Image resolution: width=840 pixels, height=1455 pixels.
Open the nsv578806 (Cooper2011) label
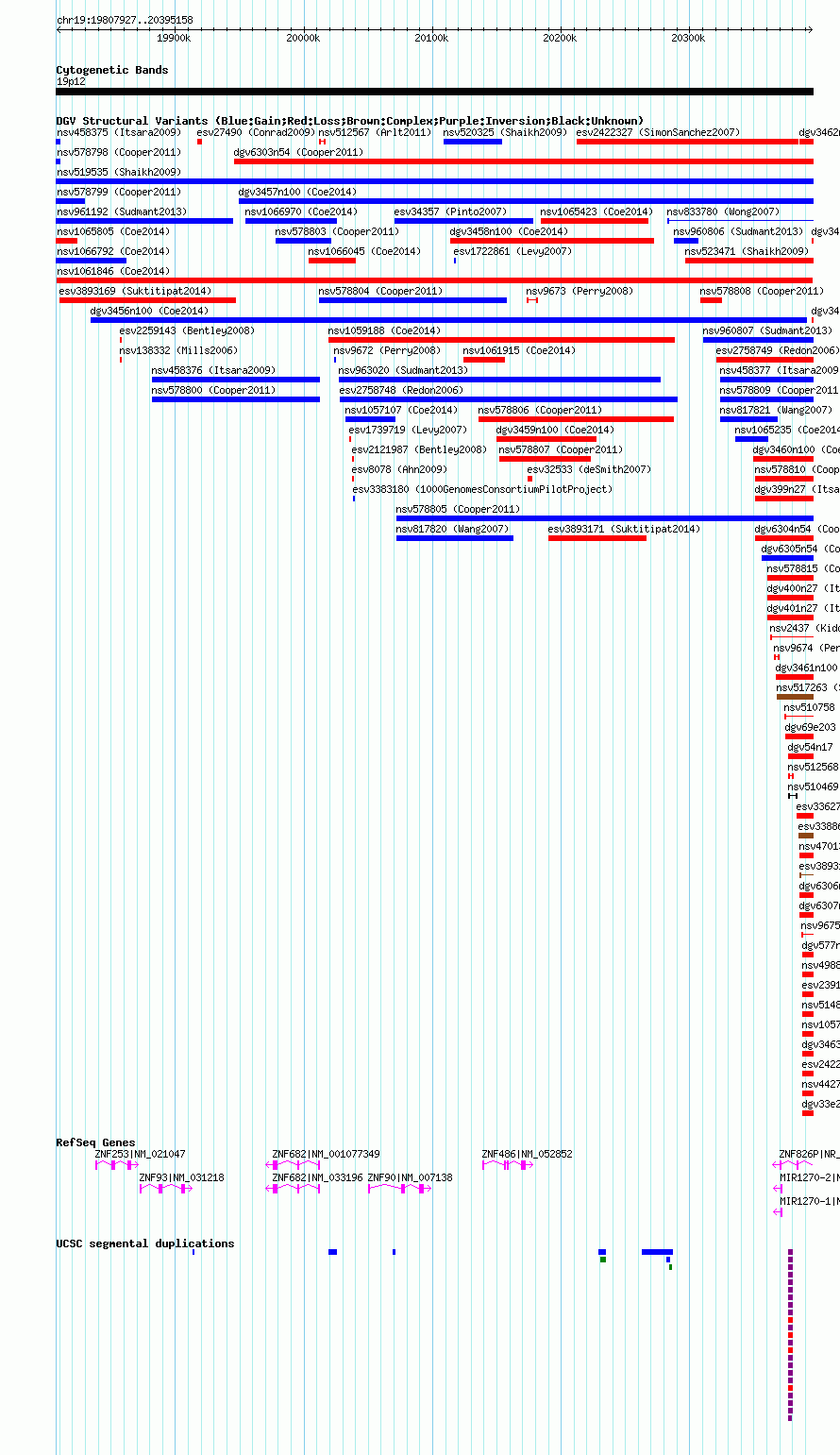[x=540, y=410]
